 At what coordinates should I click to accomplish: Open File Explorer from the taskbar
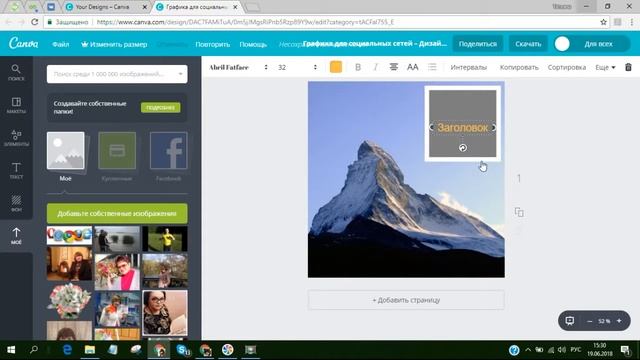(x=90, y=350)
